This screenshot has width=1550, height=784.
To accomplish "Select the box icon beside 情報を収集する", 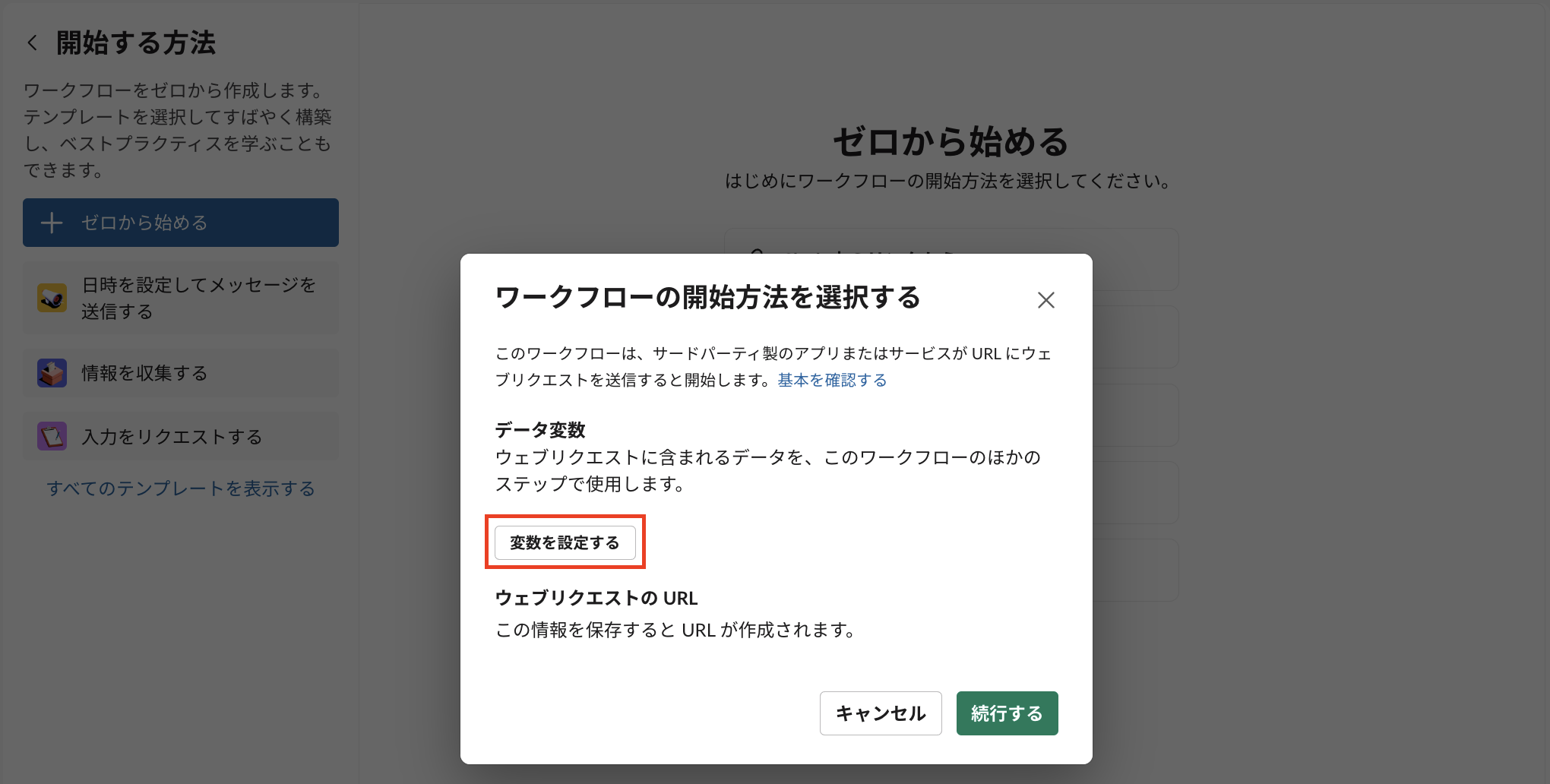I will coord(51,373).
